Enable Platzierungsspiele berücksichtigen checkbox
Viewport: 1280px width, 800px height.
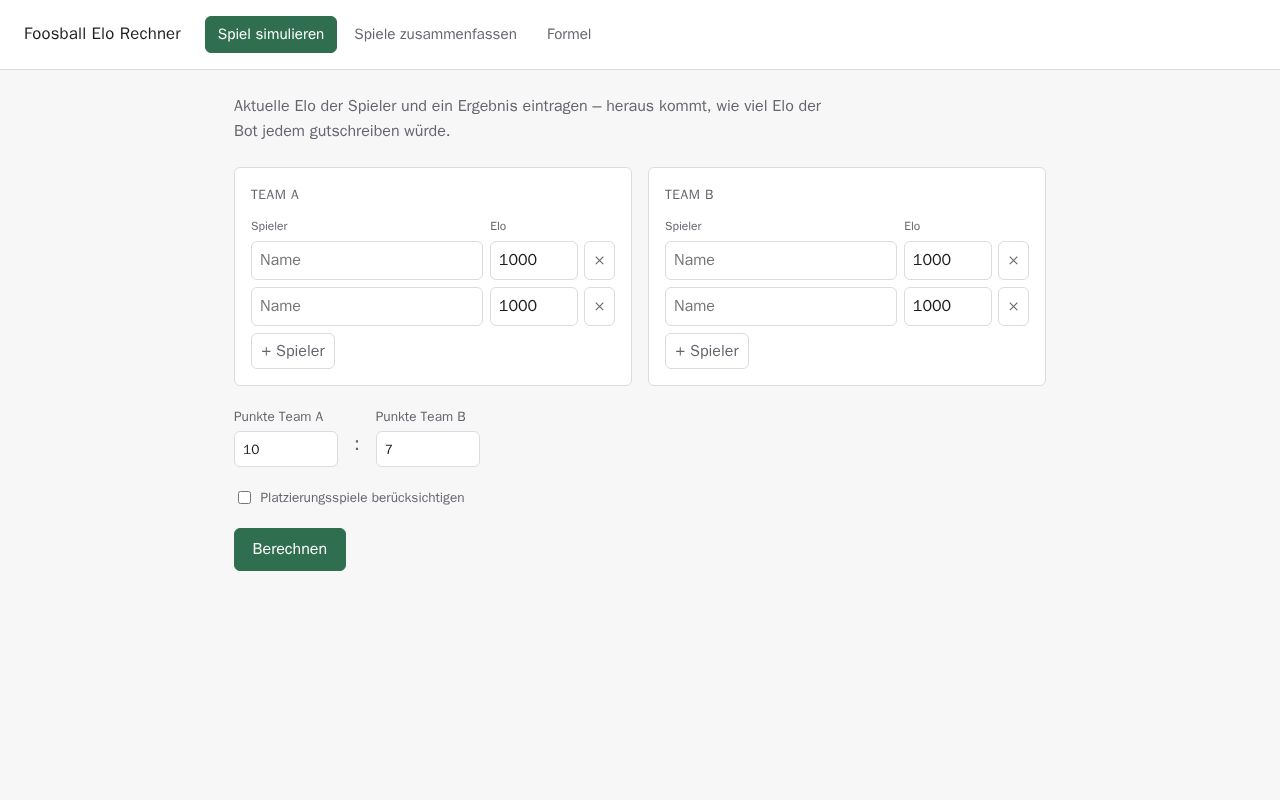coord(244,497)
